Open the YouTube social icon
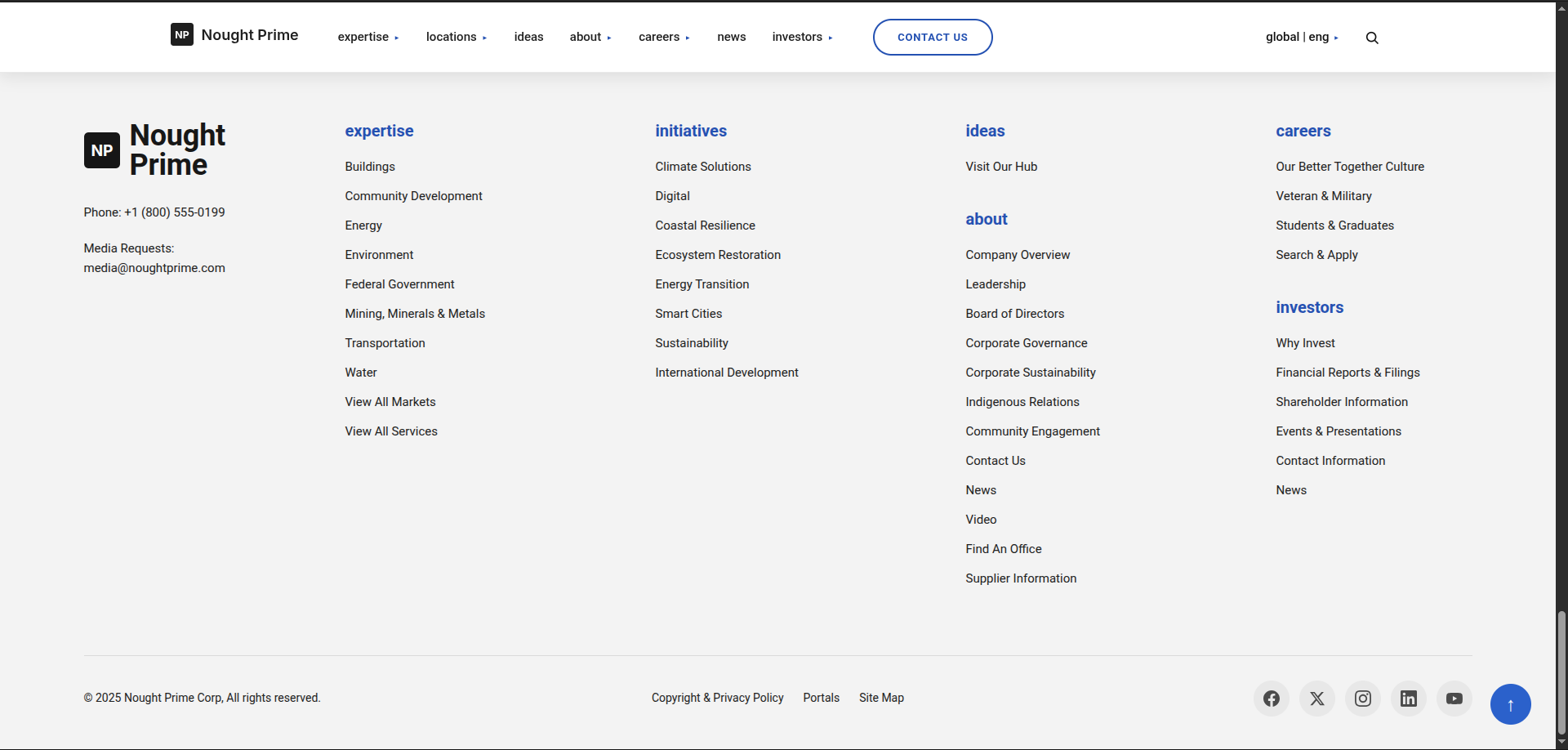The height and width of the screenshot is (750, 1568). coord(1454,699)
